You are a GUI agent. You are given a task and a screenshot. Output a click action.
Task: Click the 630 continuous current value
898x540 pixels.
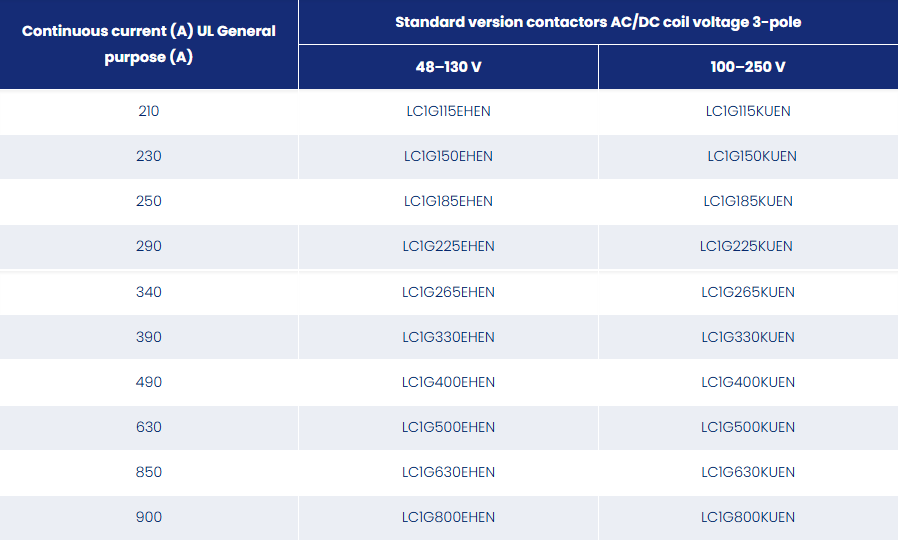tap(149, 427)
